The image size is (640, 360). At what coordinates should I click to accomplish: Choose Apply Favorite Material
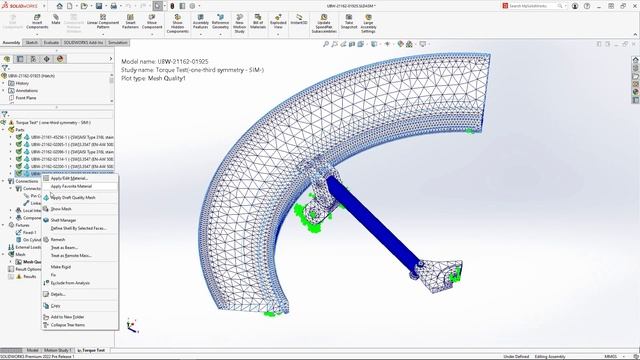pyautogui.click(x=80, y=186)
